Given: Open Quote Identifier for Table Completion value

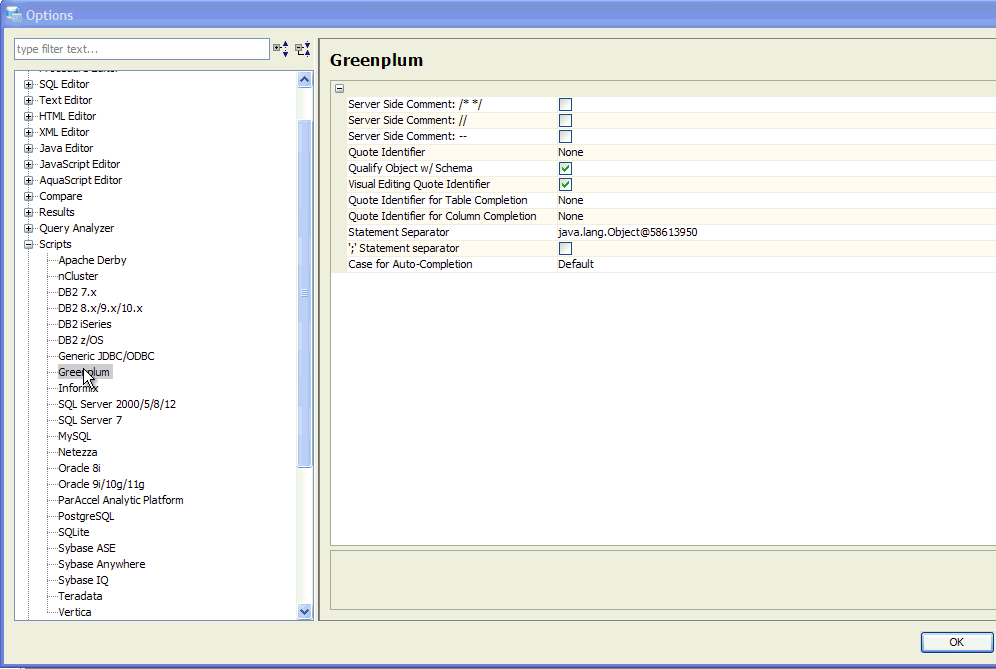Looking at the screenshot, I should point(570,200).
